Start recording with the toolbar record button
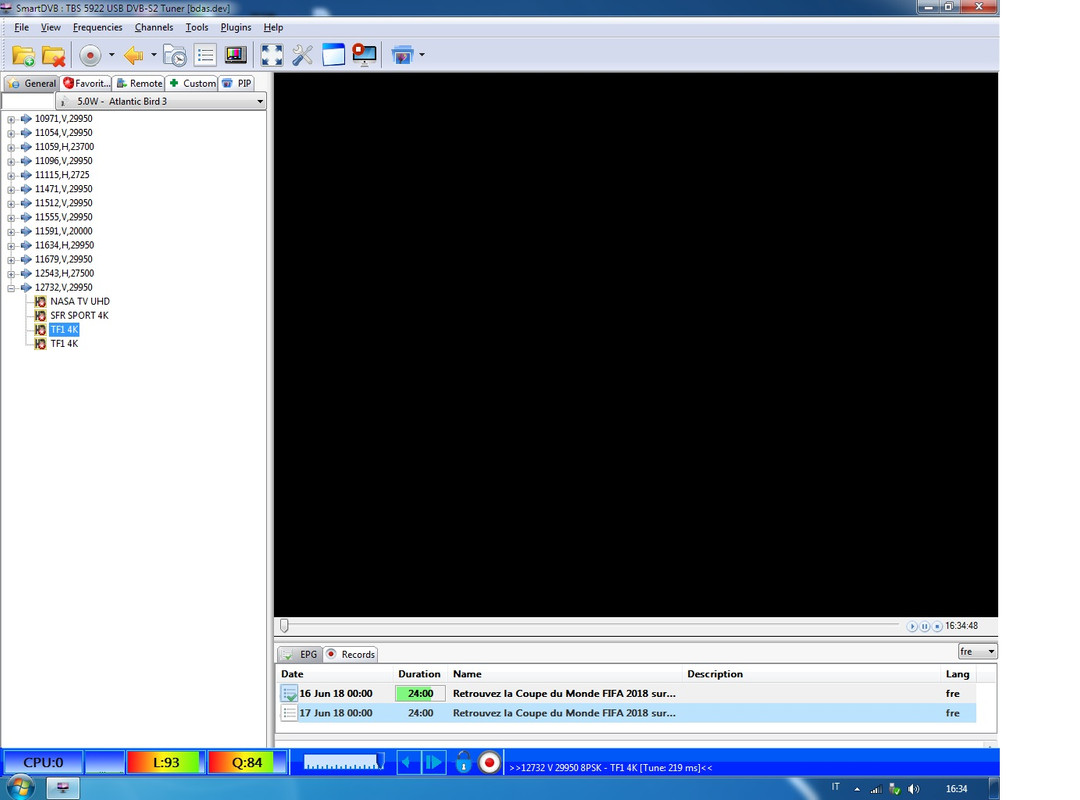The height and width of the screenshot is (800, 1080). click(x=90, y=56)
